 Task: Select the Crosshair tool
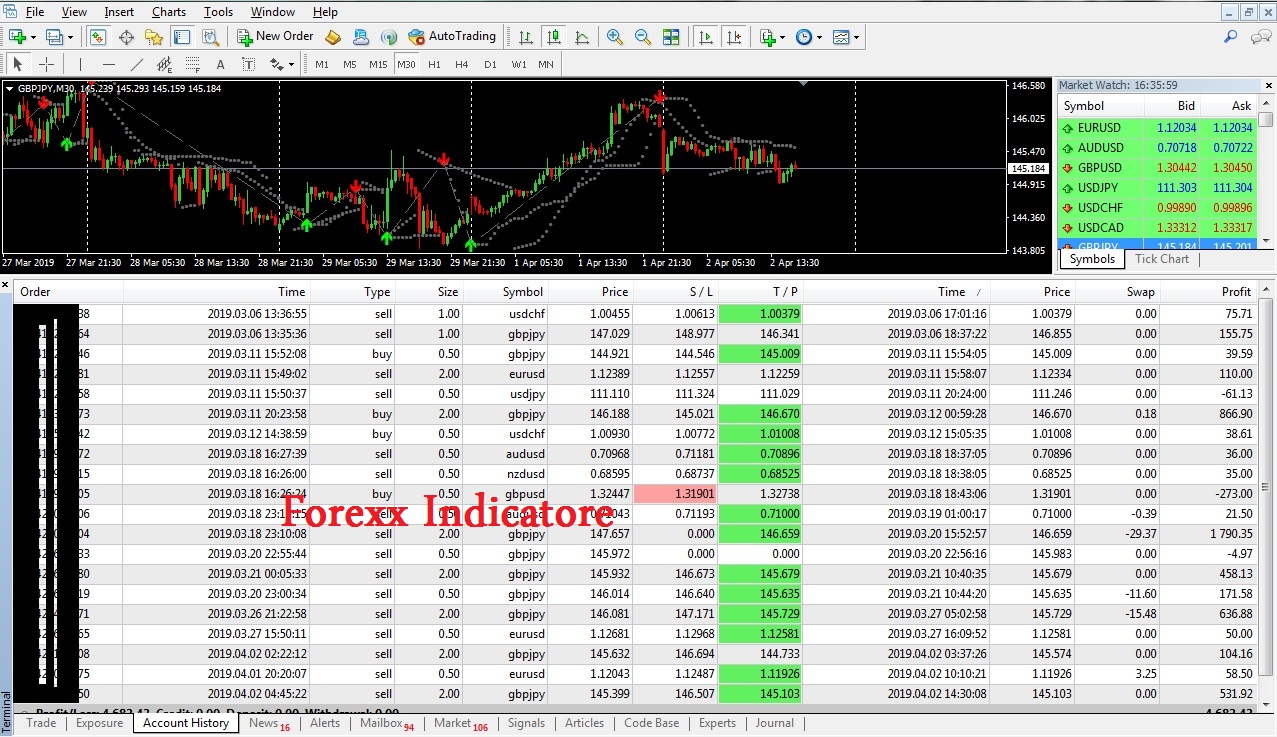pyautogui.click(x=47, y=63)
